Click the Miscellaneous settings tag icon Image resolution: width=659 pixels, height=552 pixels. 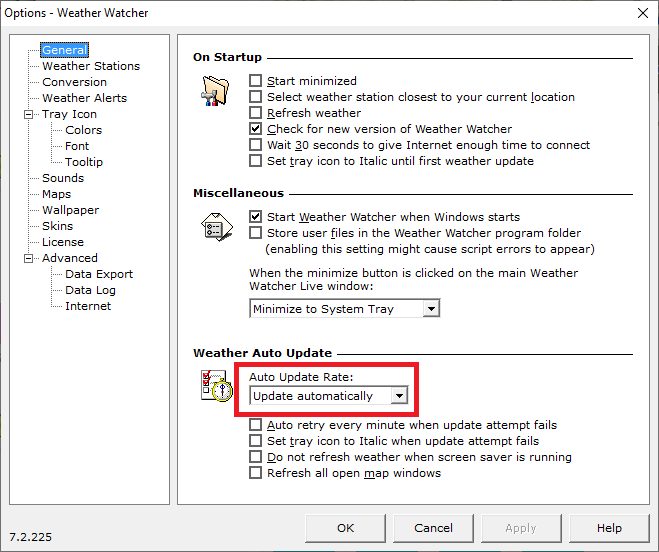(x=216, y=227)
